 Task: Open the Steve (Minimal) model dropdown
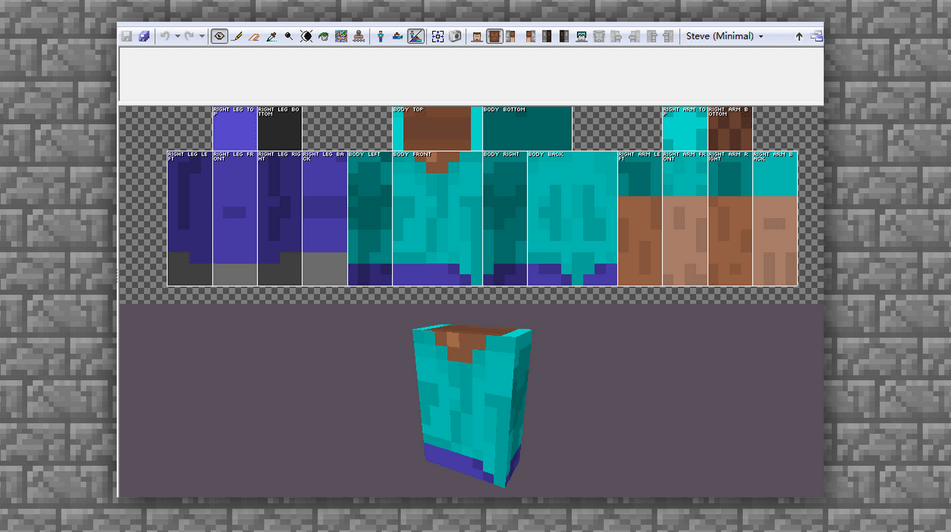(725, 36)
